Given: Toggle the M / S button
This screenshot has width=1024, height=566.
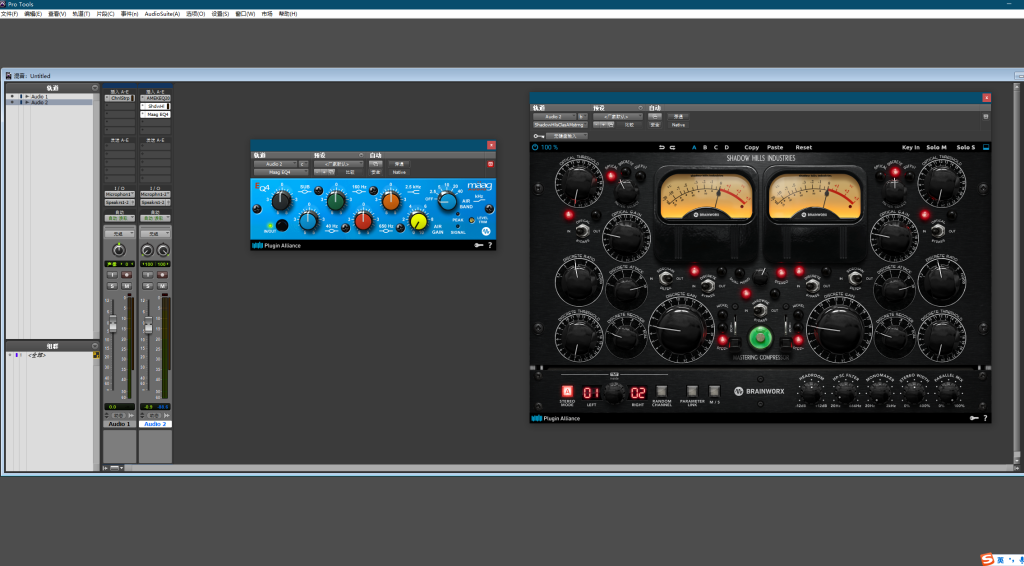Looking at the screenshot, I should coord(714,391).
